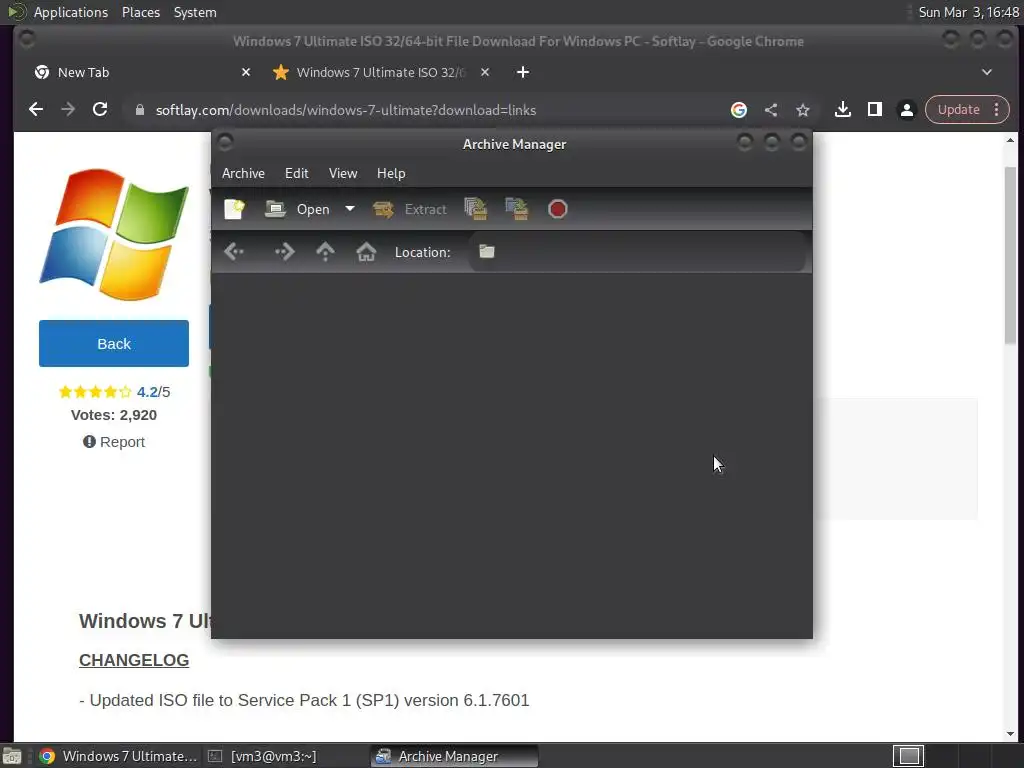Click the Update button in Chrome

958,110
